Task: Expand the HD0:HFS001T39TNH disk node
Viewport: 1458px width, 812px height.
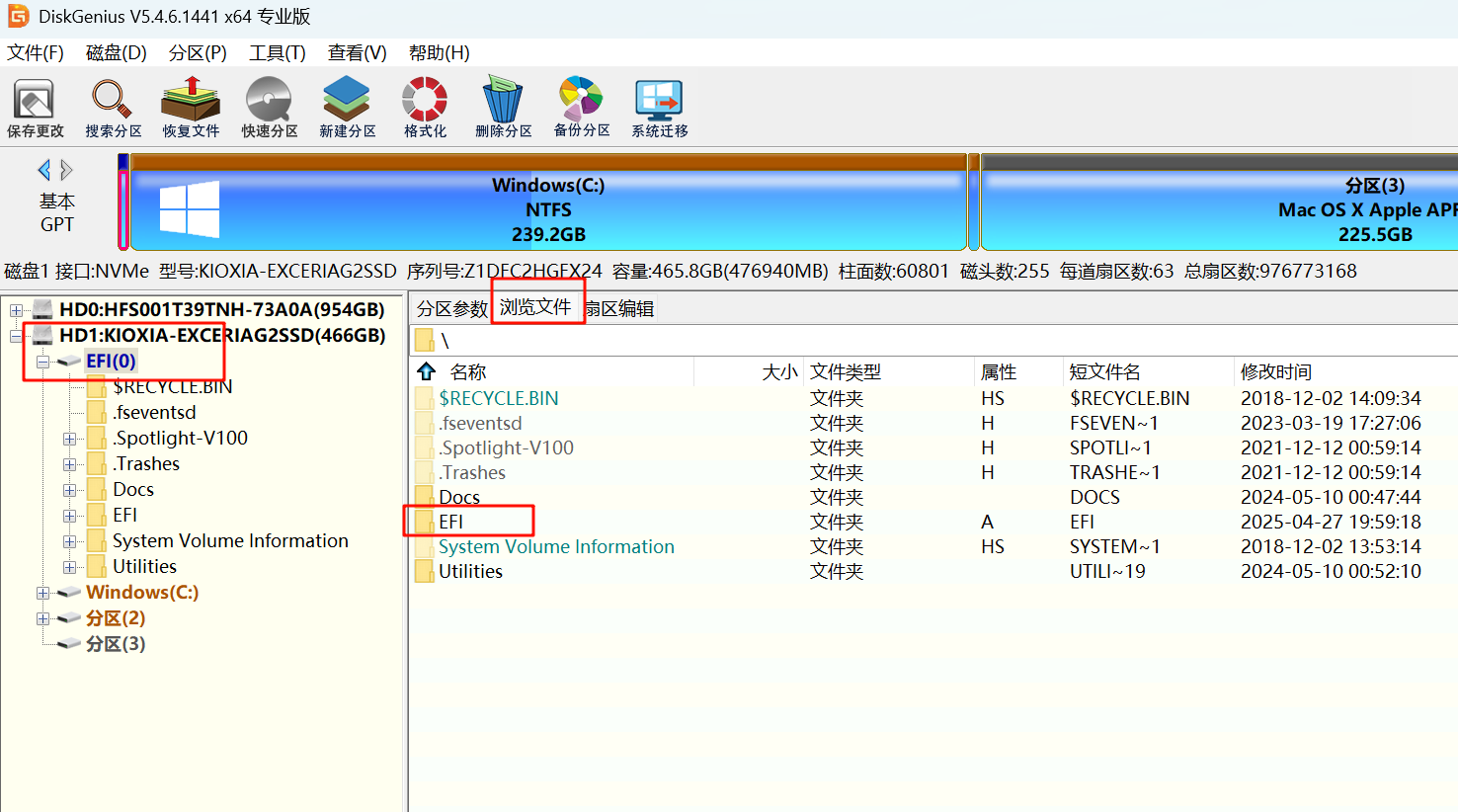Action: click(16, 310)
